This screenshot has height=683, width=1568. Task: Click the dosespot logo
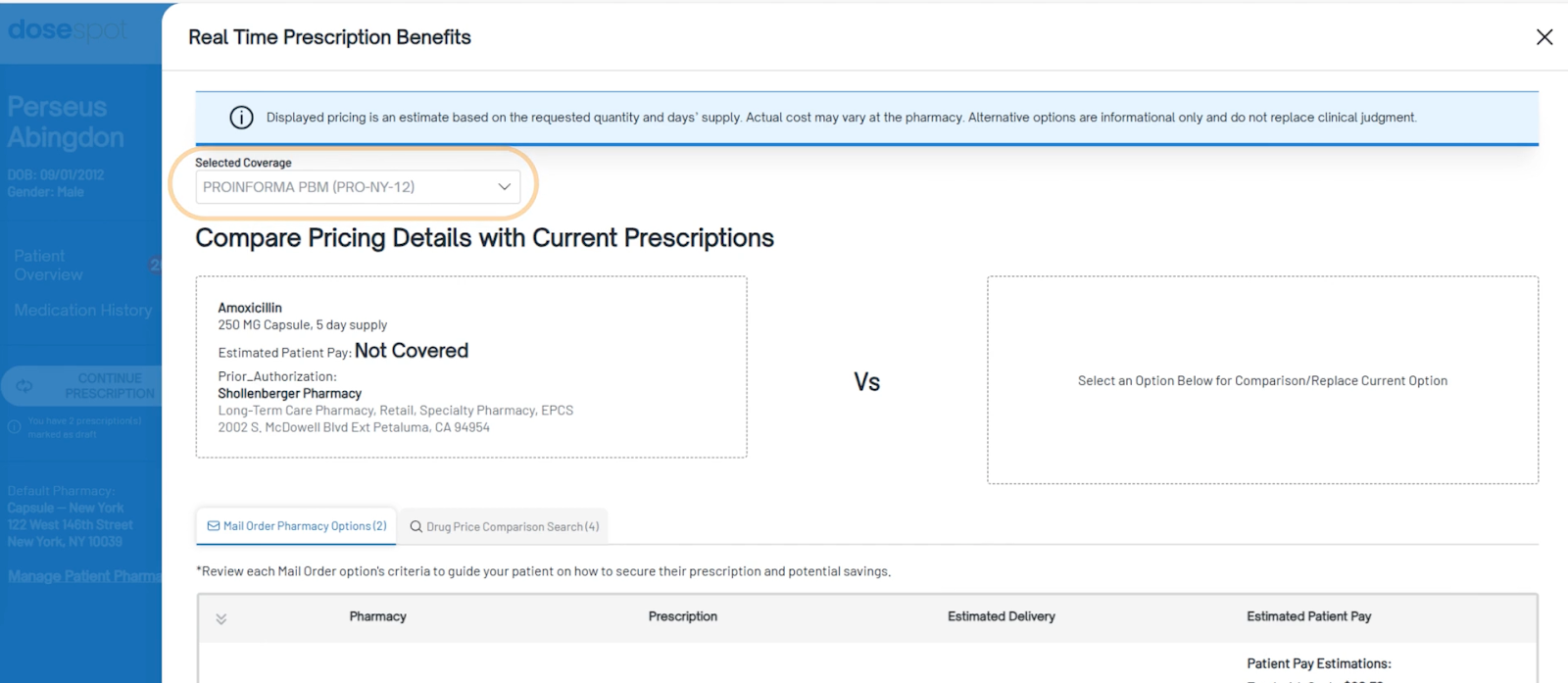67,30
